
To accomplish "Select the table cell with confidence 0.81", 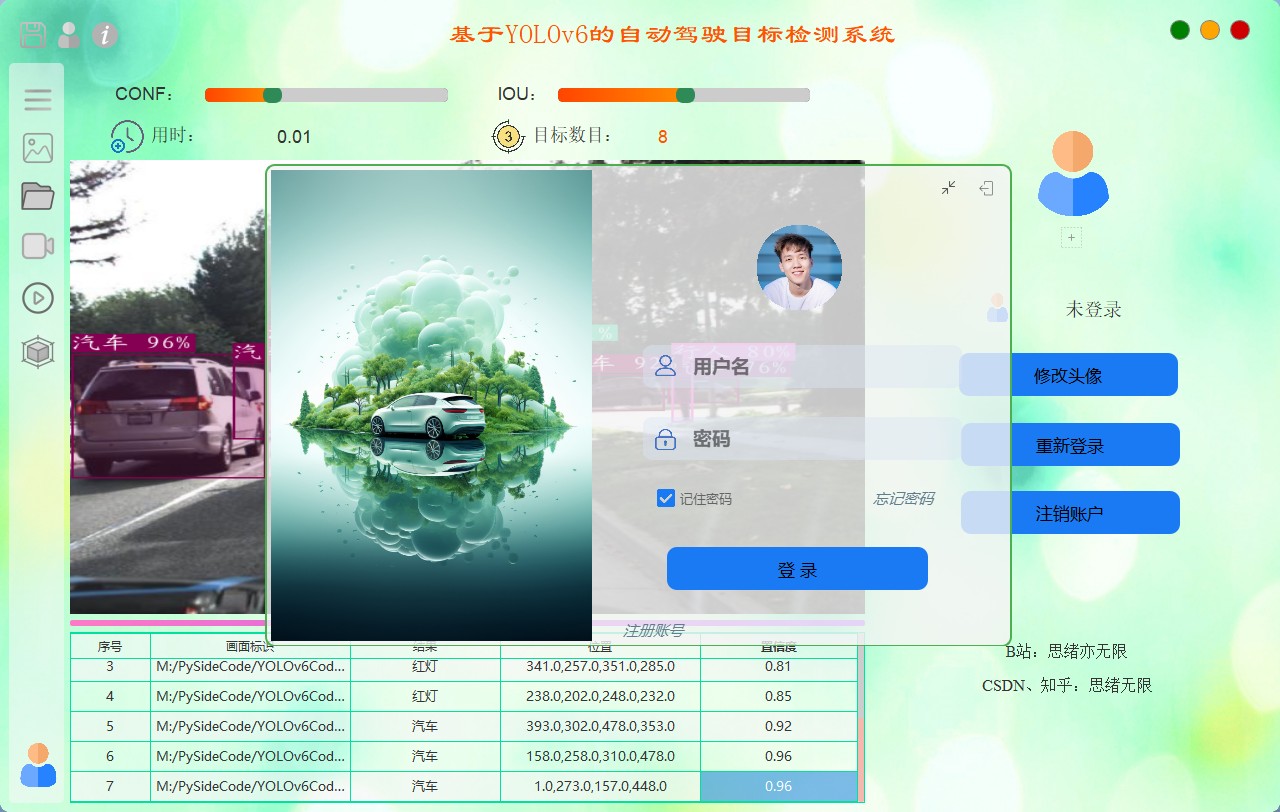I will tap(779, 666).
